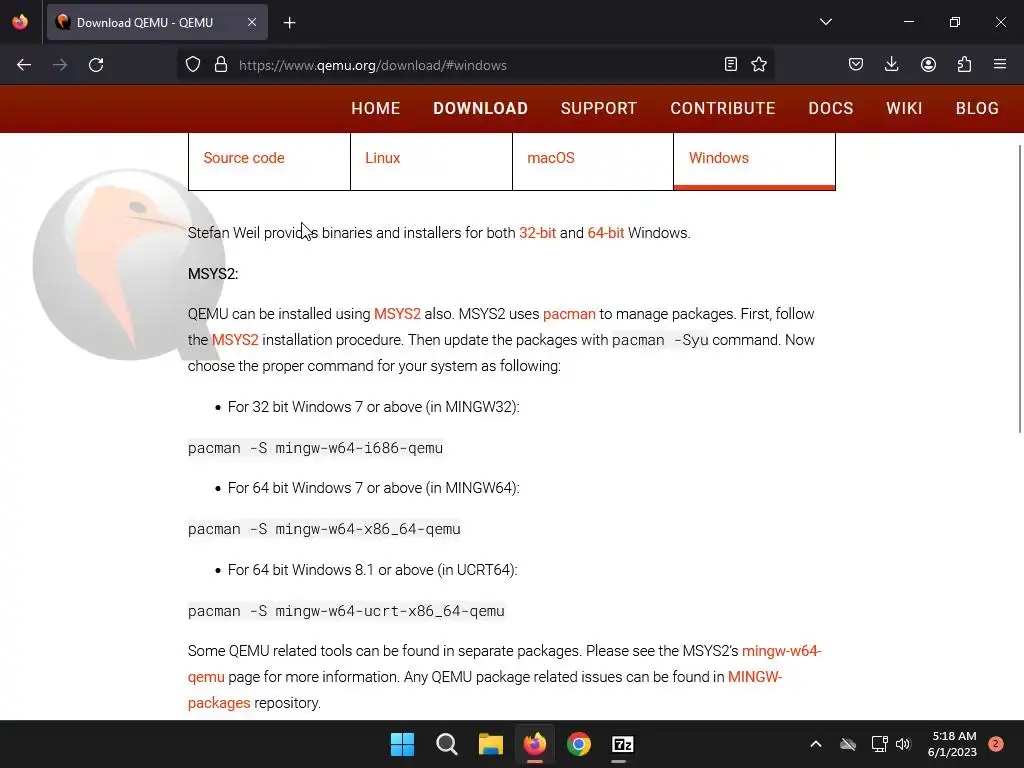Show hidden system tray icons
Viewport: 1024px width, 768px height.
click(x=816, y=744)
